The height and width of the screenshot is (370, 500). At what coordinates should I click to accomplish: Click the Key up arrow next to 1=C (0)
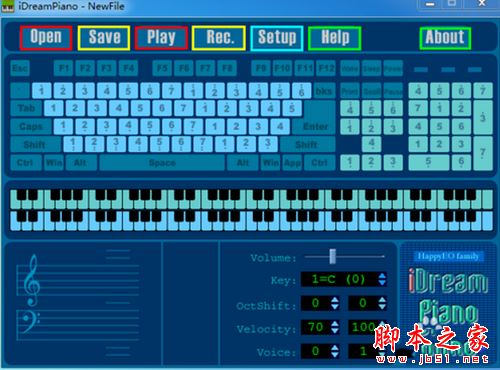(x=382, y=276)
